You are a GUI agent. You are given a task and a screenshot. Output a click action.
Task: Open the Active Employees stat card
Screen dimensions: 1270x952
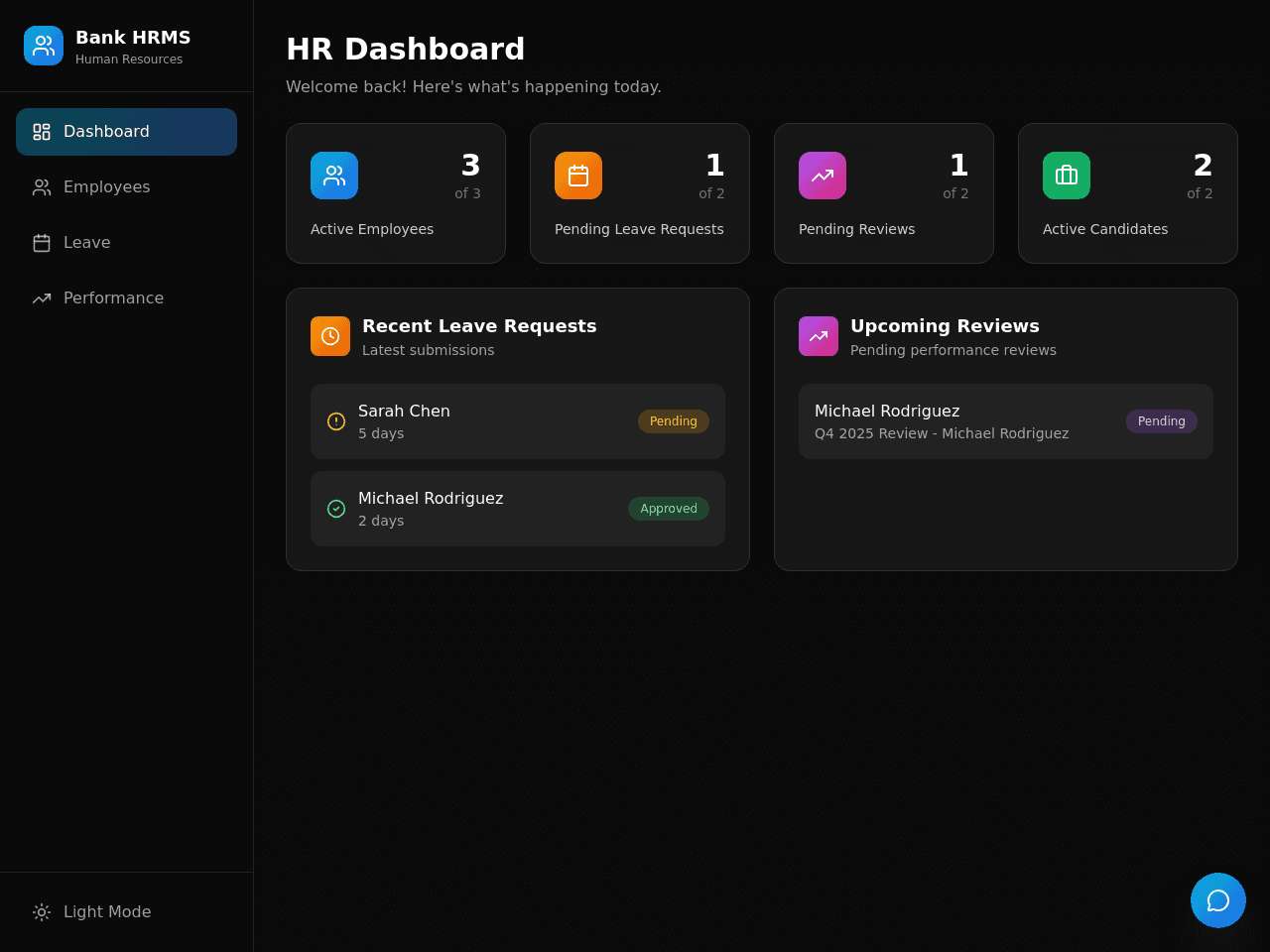tap(396, 193)
